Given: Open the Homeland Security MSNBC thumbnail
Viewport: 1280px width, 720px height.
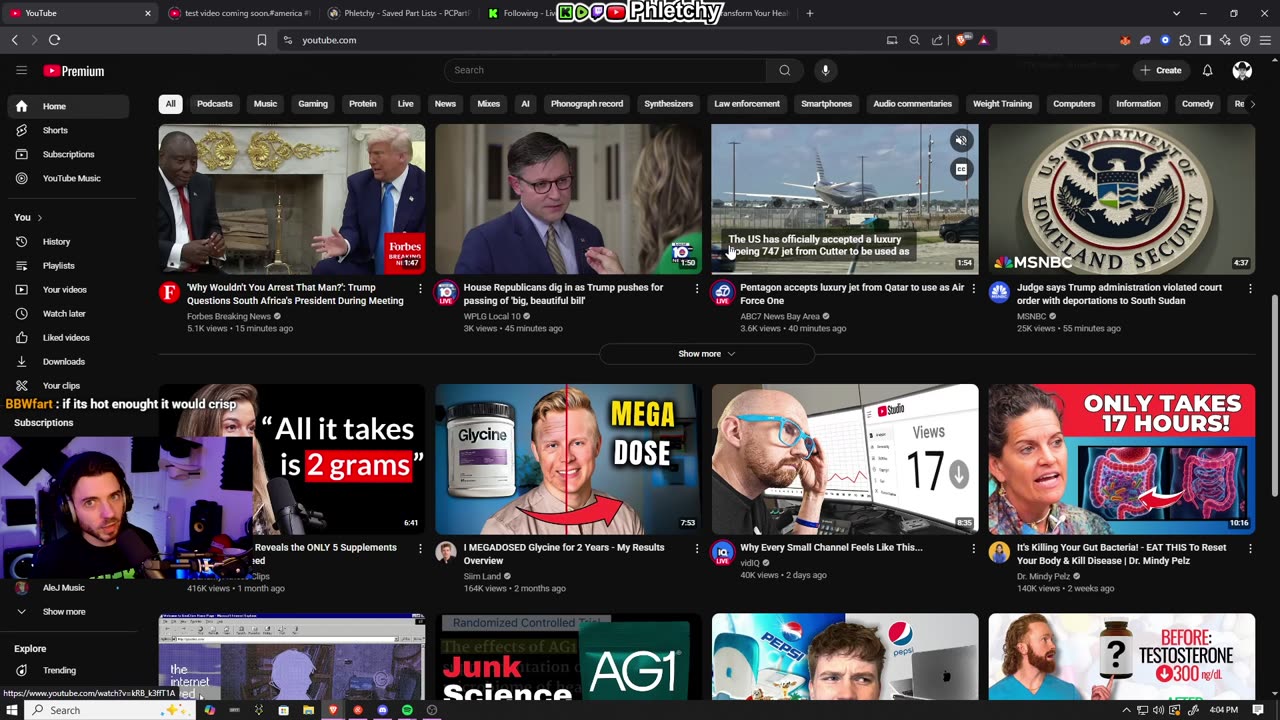Looking at the screenshot, I should [x=1121, y=199].
